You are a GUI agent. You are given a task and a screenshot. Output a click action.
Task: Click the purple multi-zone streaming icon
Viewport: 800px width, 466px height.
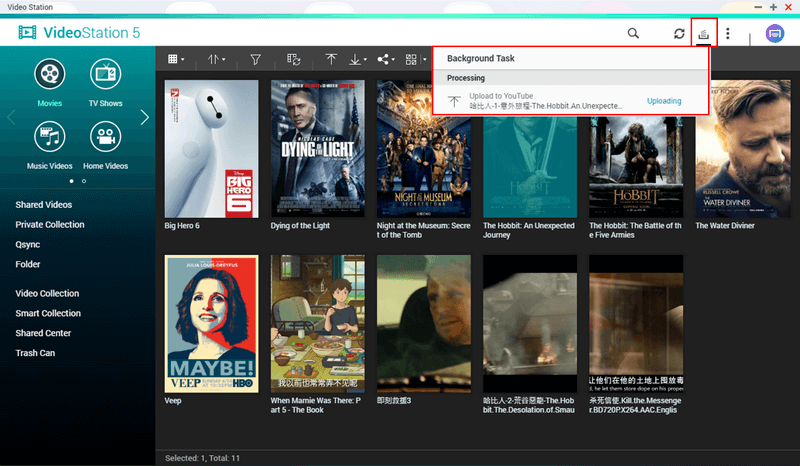(x=774, y=34)
